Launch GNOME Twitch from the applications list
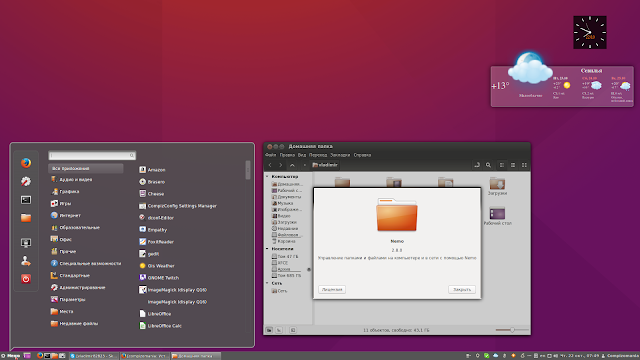 tap(159, 278)
